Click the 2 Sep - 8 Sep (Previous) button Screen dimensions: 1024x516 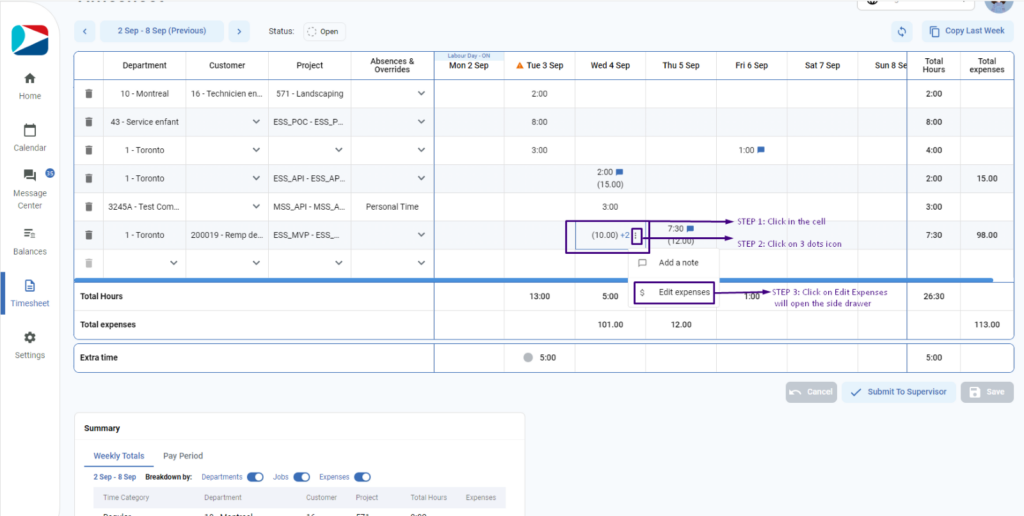[x=162, y=31]
